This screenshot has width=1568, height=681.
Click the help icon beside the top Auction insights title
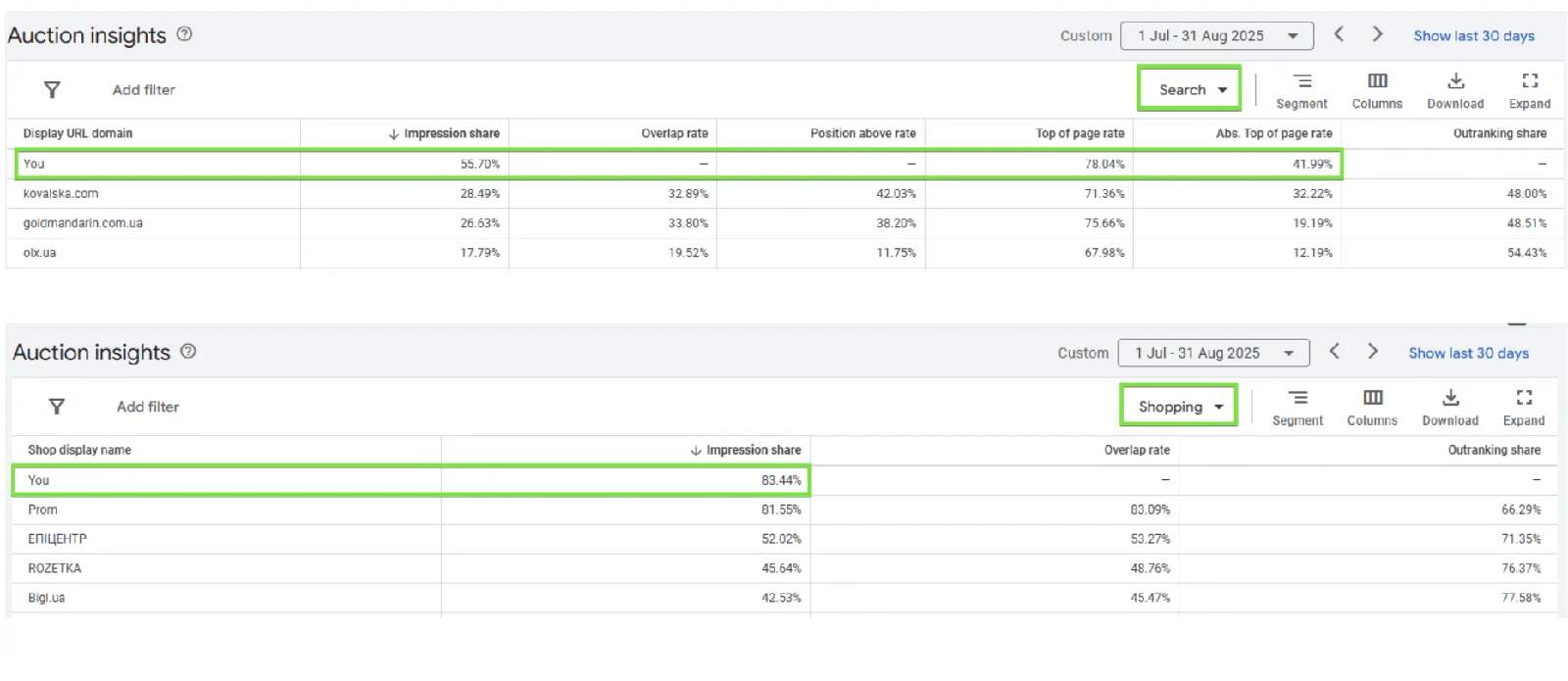click(184, 34)
